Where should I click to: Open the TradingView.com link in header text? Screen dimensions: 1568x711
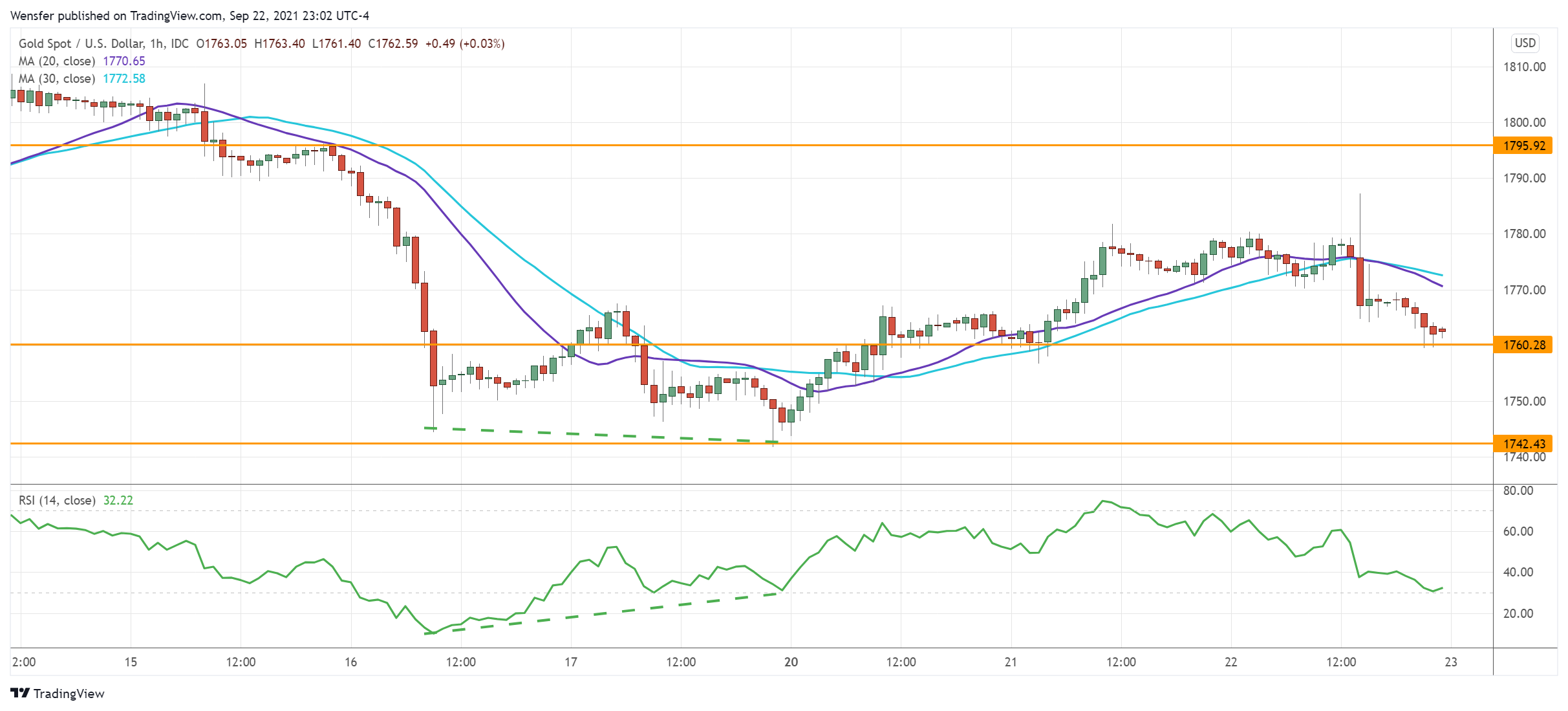177,16
